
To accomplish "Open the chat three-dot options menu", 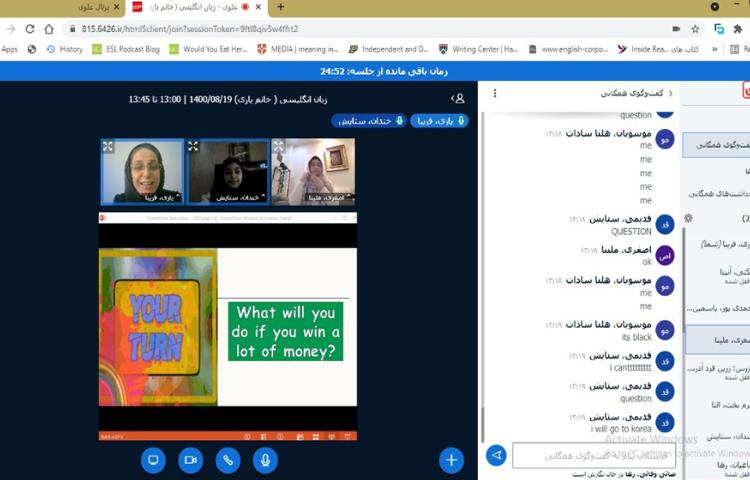I will point(495,93).
